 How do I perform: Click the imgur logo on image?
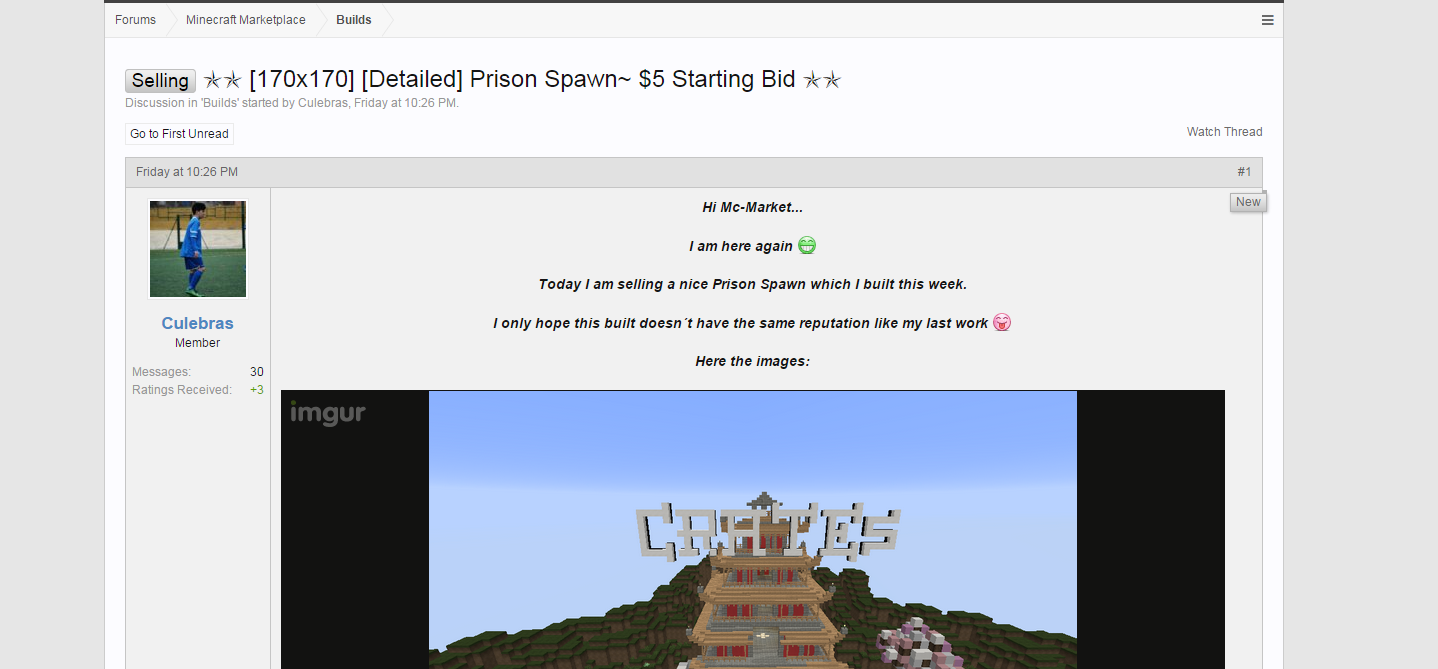point(328,413)
